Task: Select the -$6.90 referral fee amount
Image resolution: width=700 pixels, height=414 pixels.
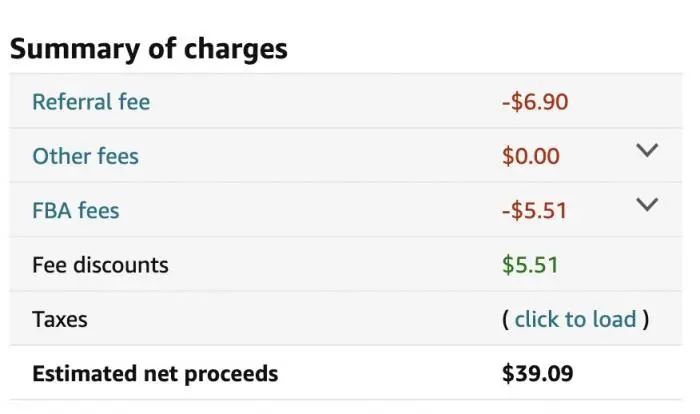Action: [x=535, y=101]
